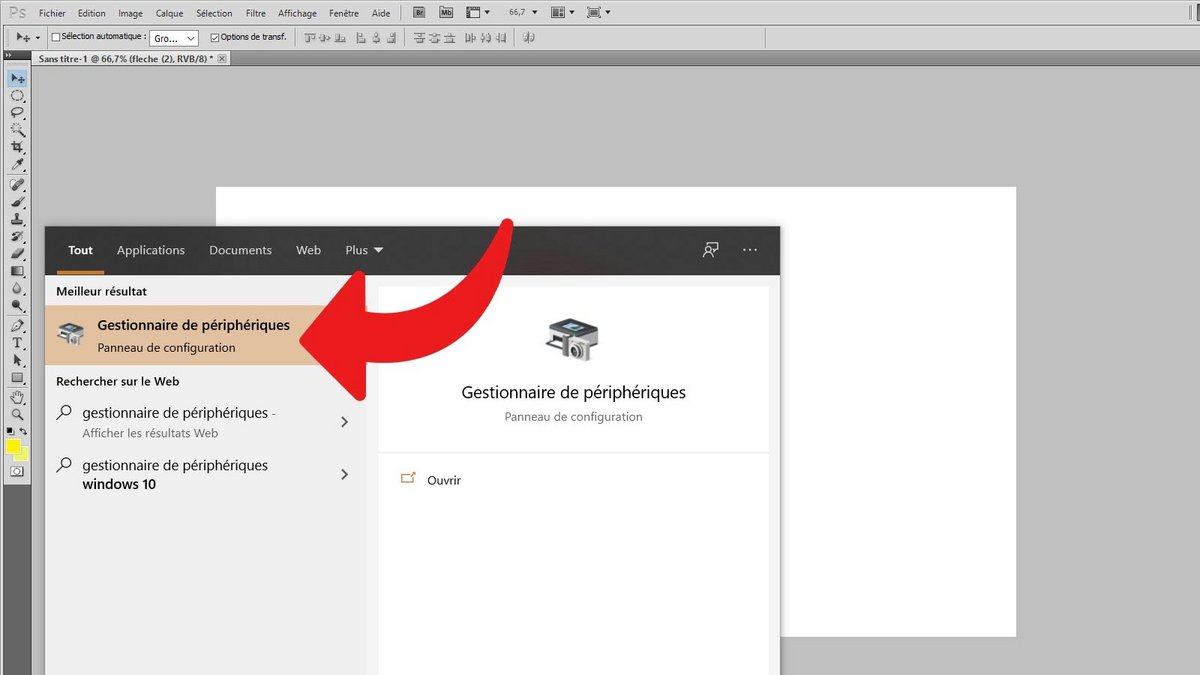Viewport: 1200px width, 675px height.
Task: Select the Eyedropper tool
Action: [x=18, y=164]
